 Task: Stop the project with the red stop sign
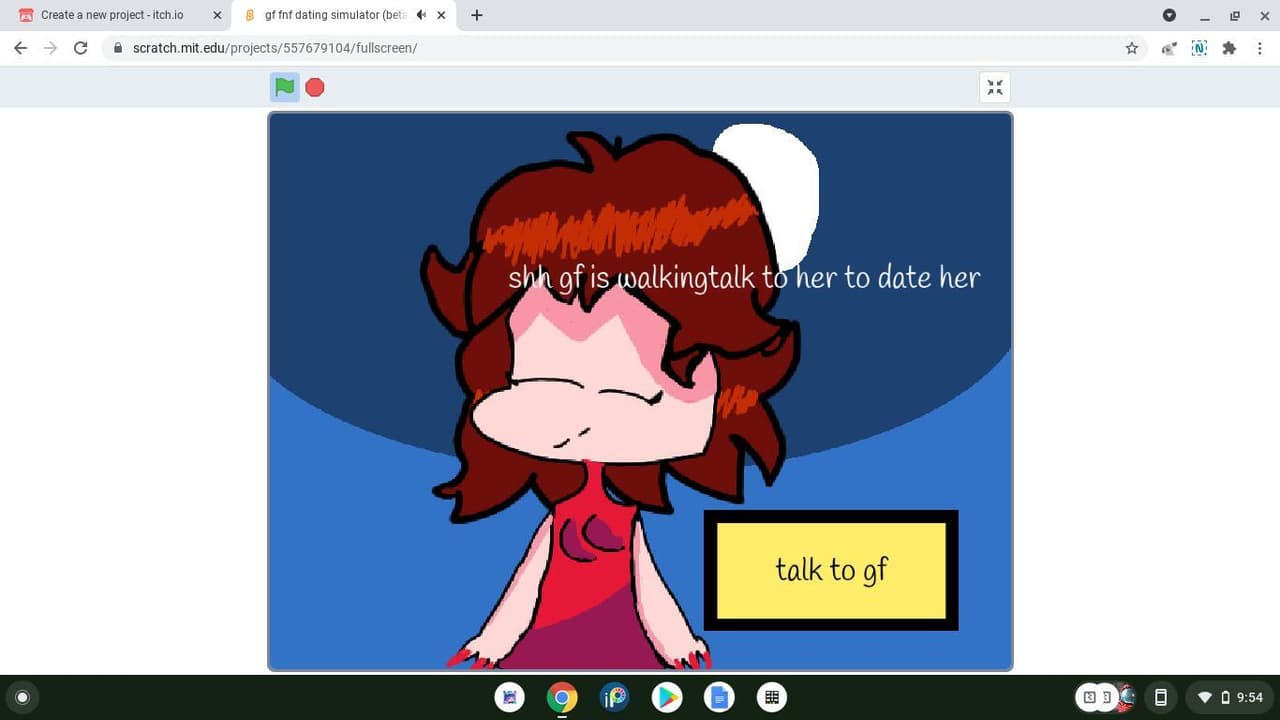coord(315,87)
